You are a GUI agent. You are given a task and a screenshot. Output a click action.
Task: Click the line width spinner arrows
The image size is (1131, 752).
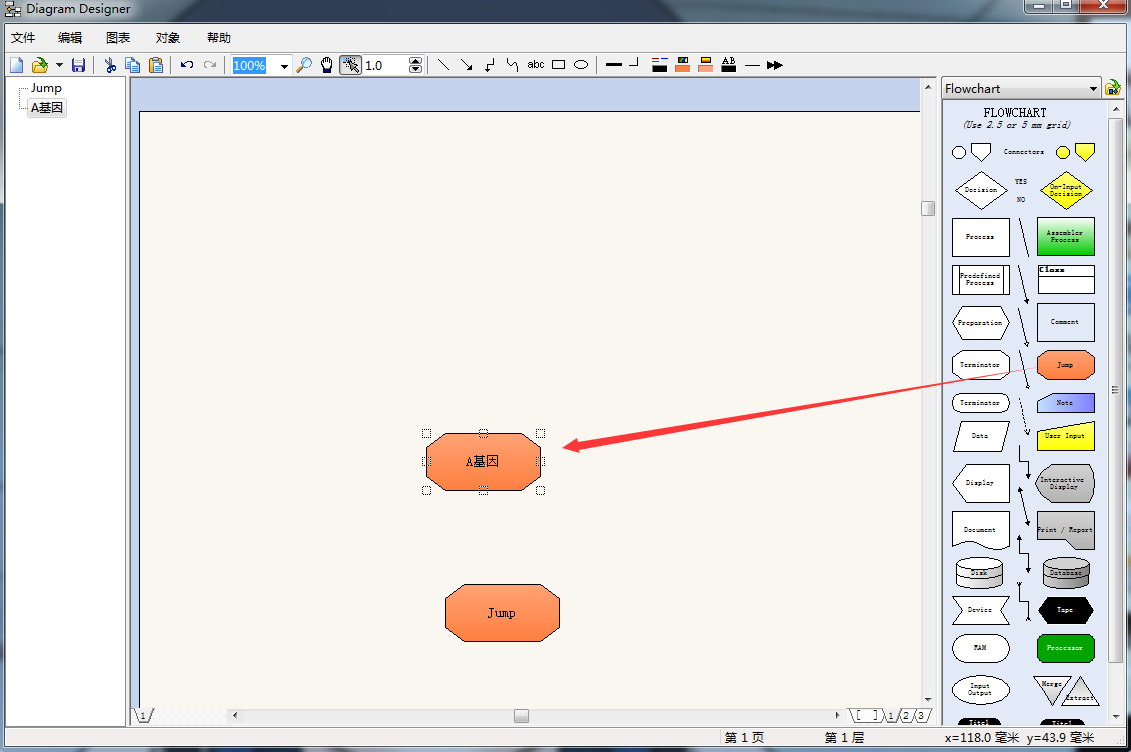(416, 65)
